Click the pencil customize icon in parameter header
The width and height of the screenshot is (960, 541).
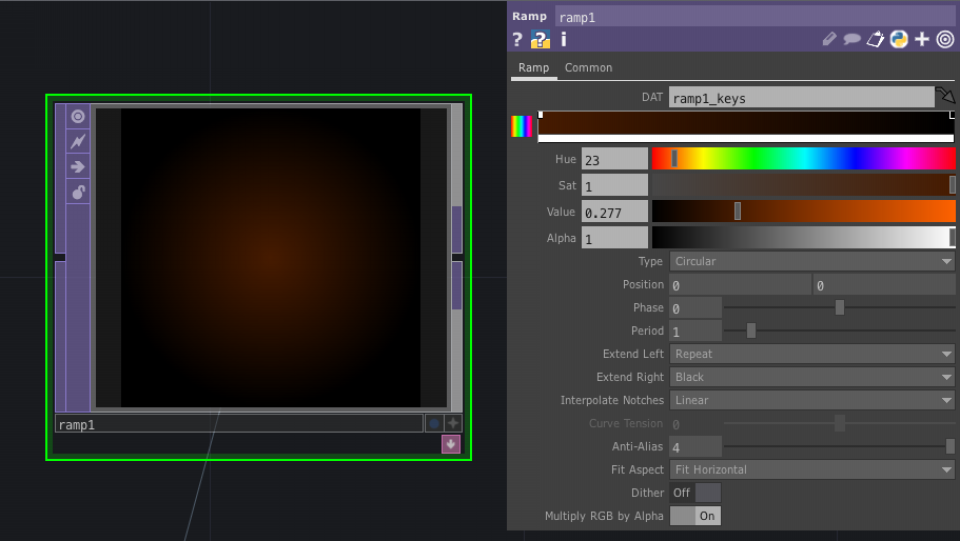(829, 40)
